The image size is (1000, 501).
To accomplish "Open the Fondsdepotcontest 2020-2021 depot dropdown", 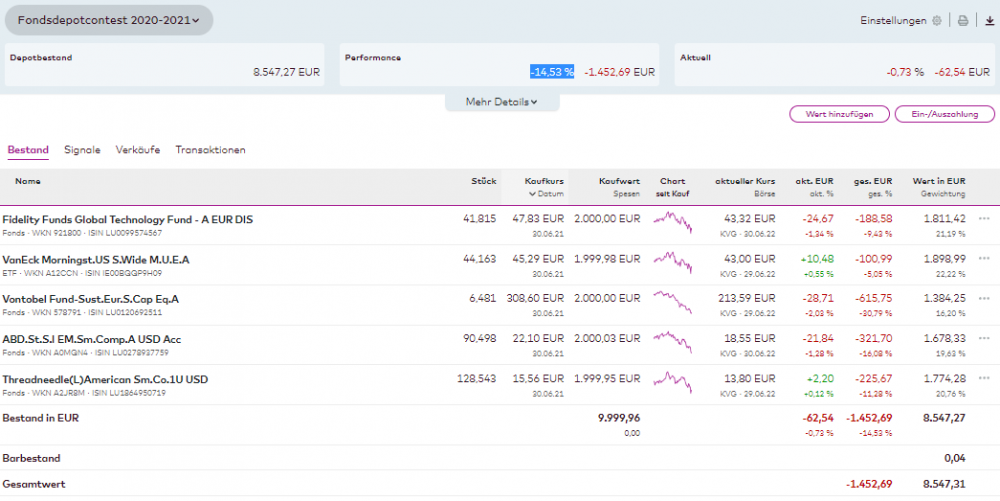I will (x=108, y=20).
